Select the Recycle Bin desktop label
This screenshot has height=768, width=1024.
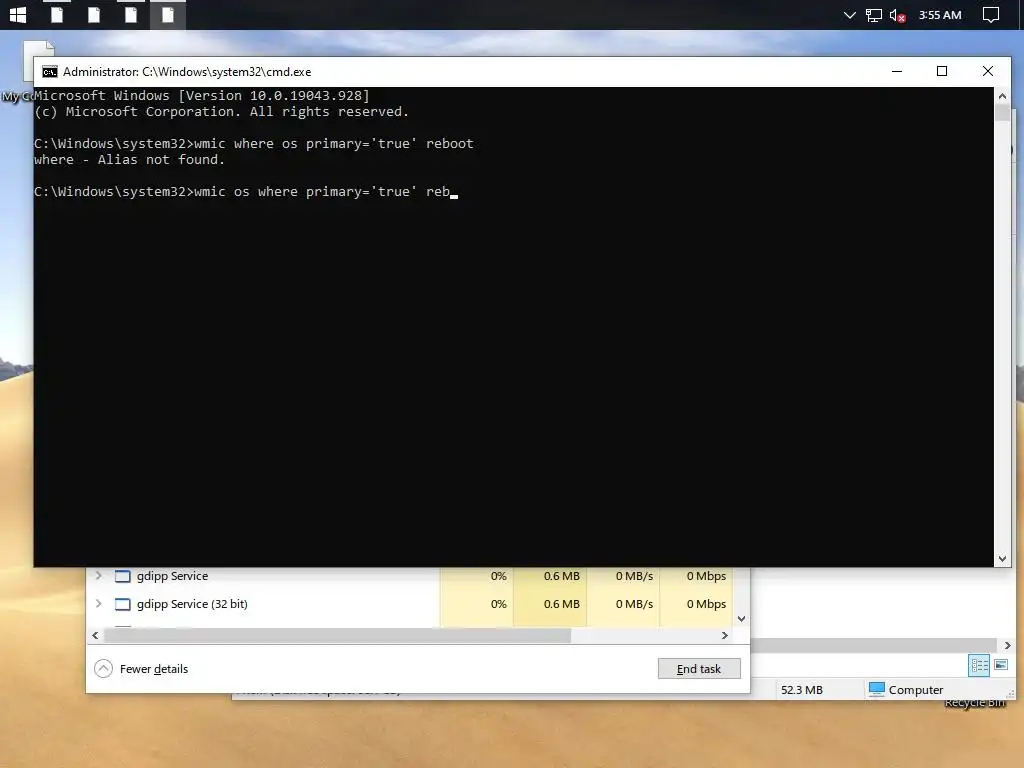coord(974,703)
